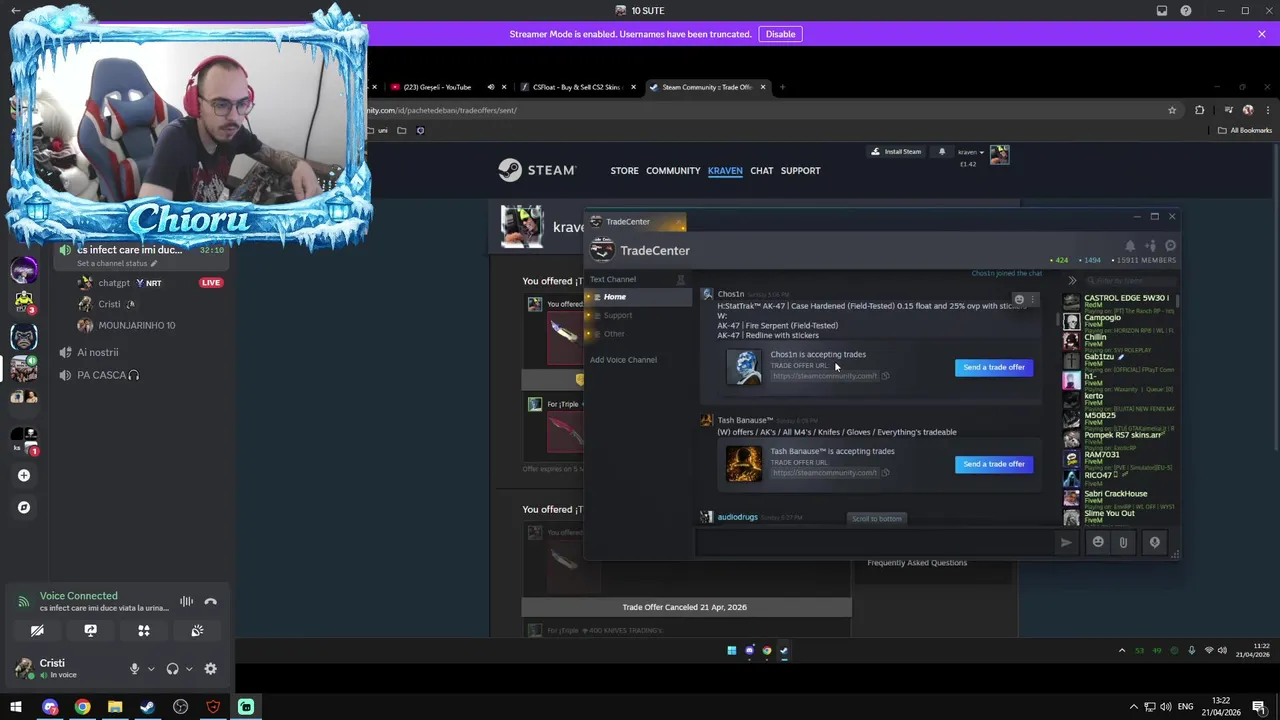Screen dimensions: 1280x720
Task: Select Home text channel in TradeCenter
Action: [x=638, y=297]
